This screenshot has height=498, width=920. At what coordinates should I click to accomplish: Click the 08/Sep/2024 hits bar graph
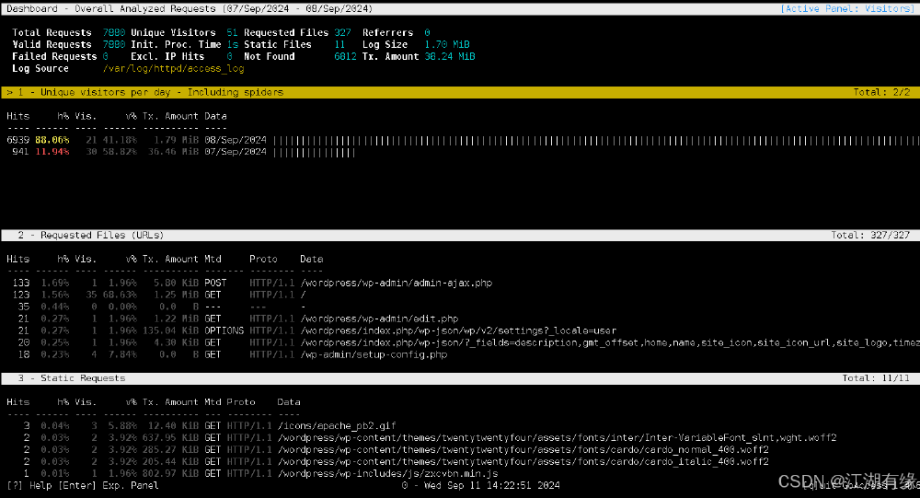[x=596, y=140]
